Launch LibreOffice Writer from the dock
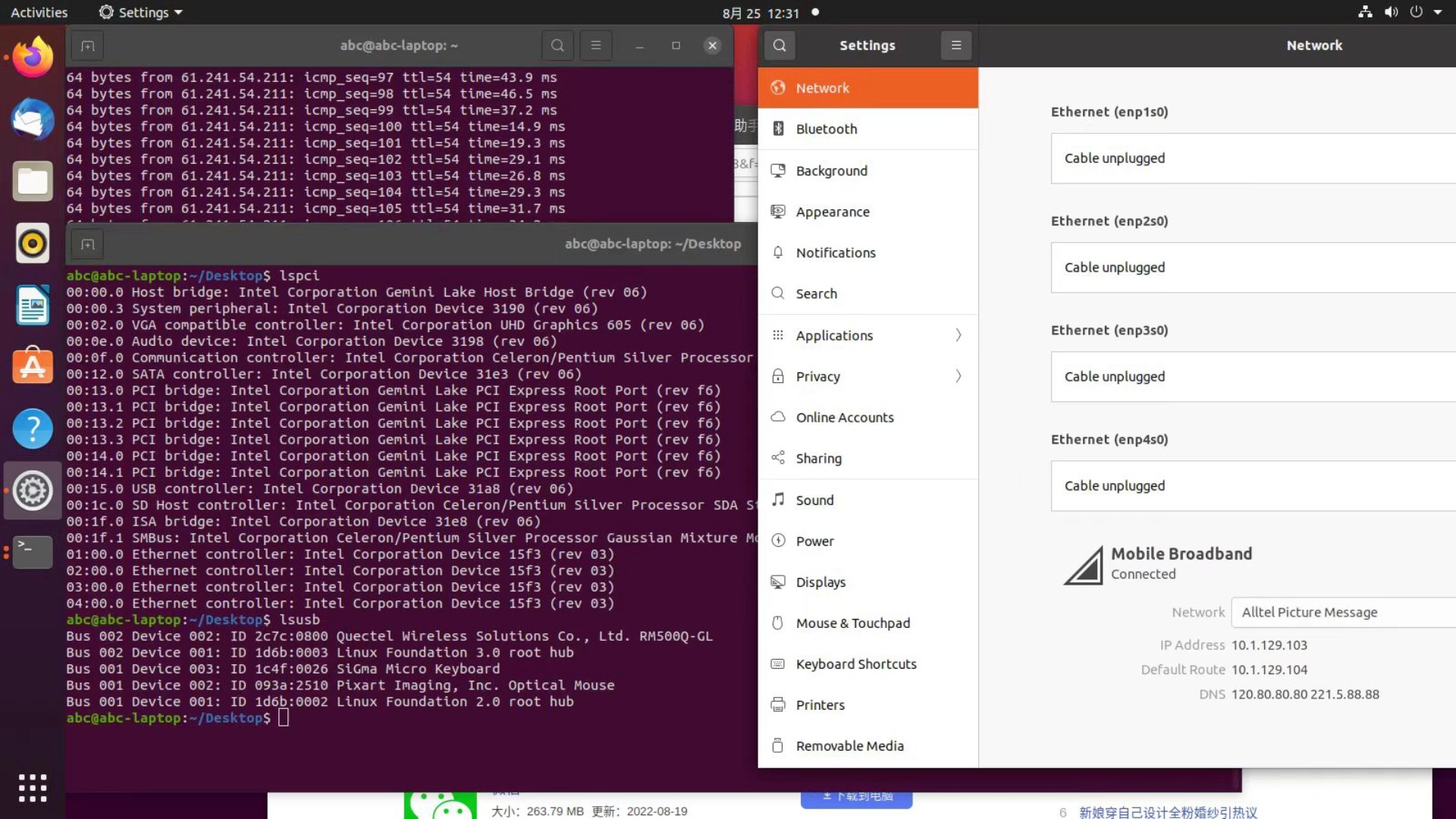This screenshot has width=1456, height=819. (33, 305)
